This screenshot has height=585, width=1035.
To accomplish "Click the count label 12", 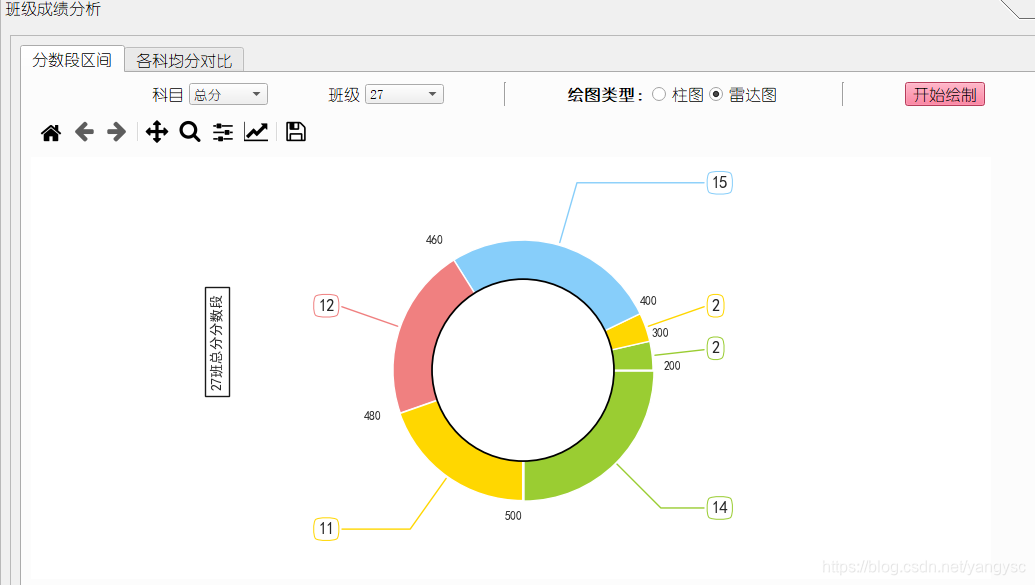I will pyautogui.click(x=326, y=306).
